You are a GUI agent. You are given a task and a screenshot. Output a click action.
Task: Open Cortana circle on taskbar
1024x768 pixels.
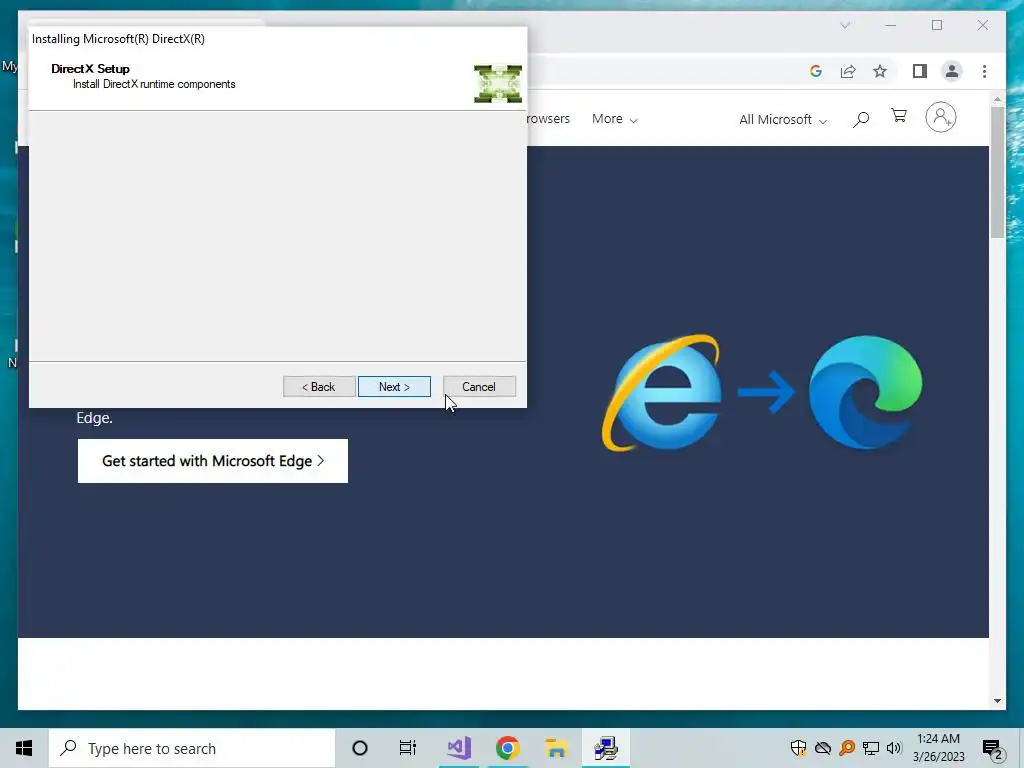[359, 748]
